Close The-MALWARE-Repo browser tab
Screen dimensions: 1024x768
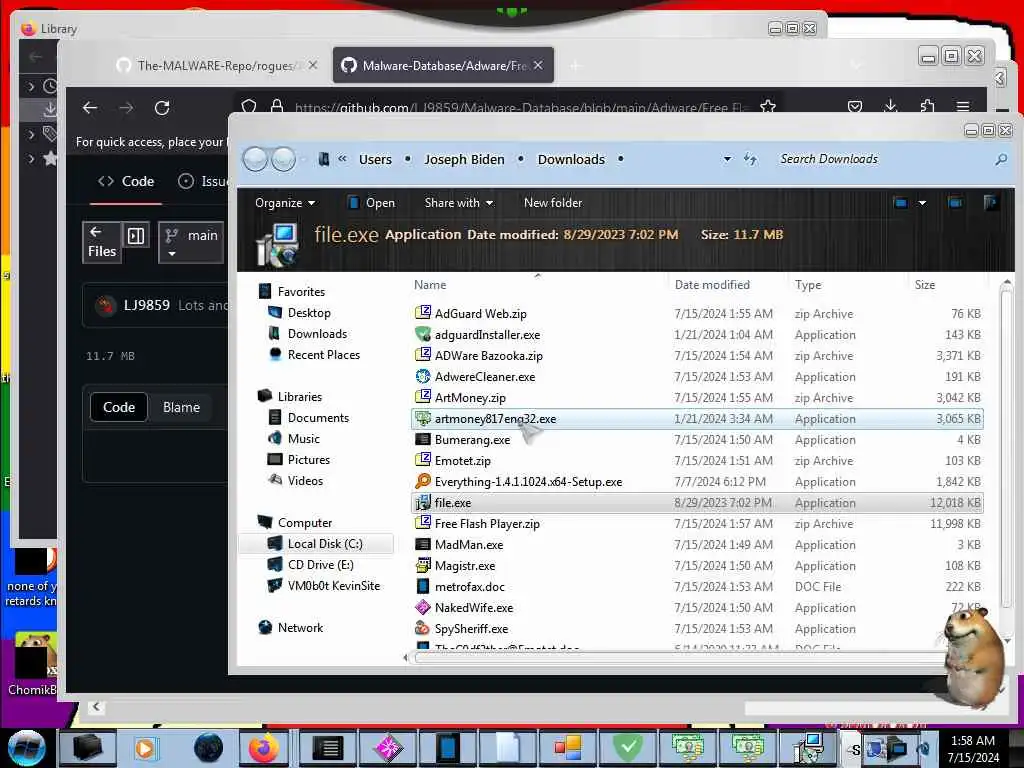coord(313,65)
